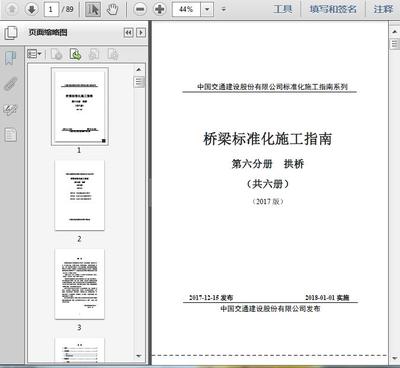
Task: Go to next page with down arrow
Action: click(32, 9)
